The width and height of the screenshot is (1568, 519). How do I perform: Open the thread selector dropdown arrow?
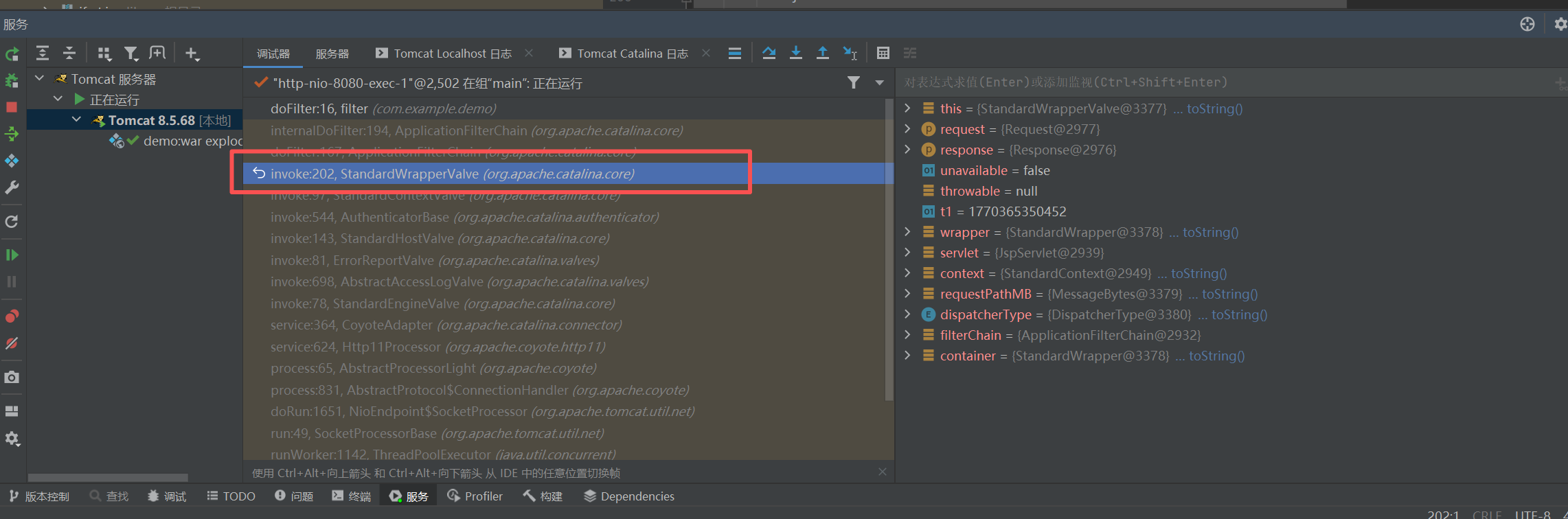coord(880,83)
